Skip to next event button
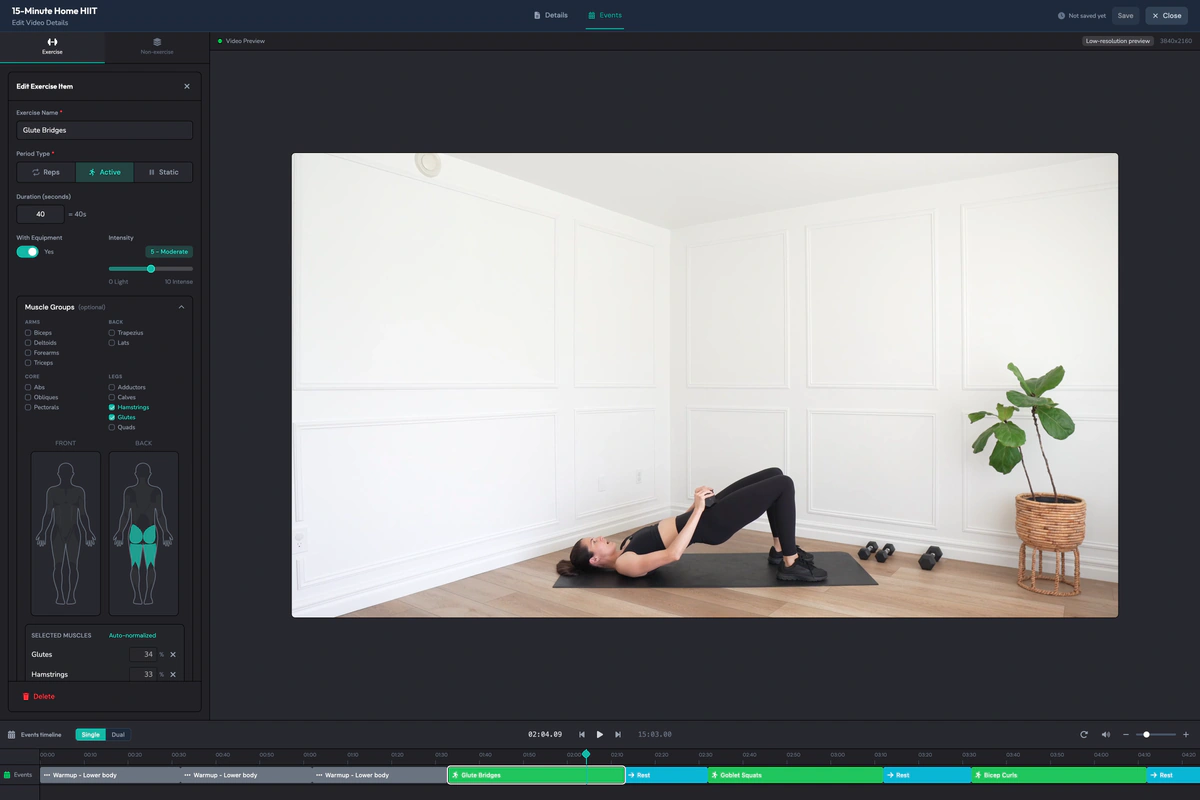Screen dimensions: 1200x800 [x=618, y=734]
